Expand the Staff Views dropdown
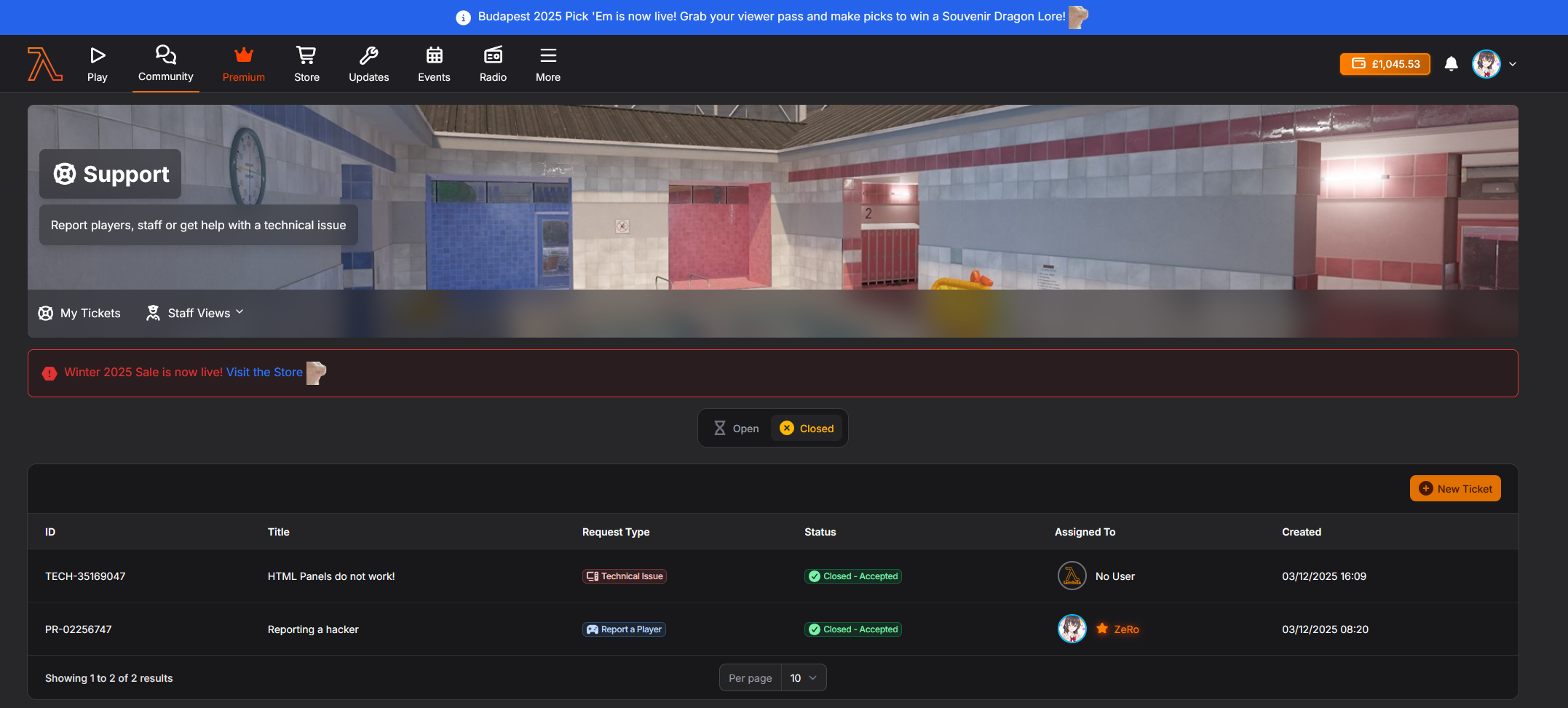The width and height of the screenshot is (1568, 708). [195, 313]
